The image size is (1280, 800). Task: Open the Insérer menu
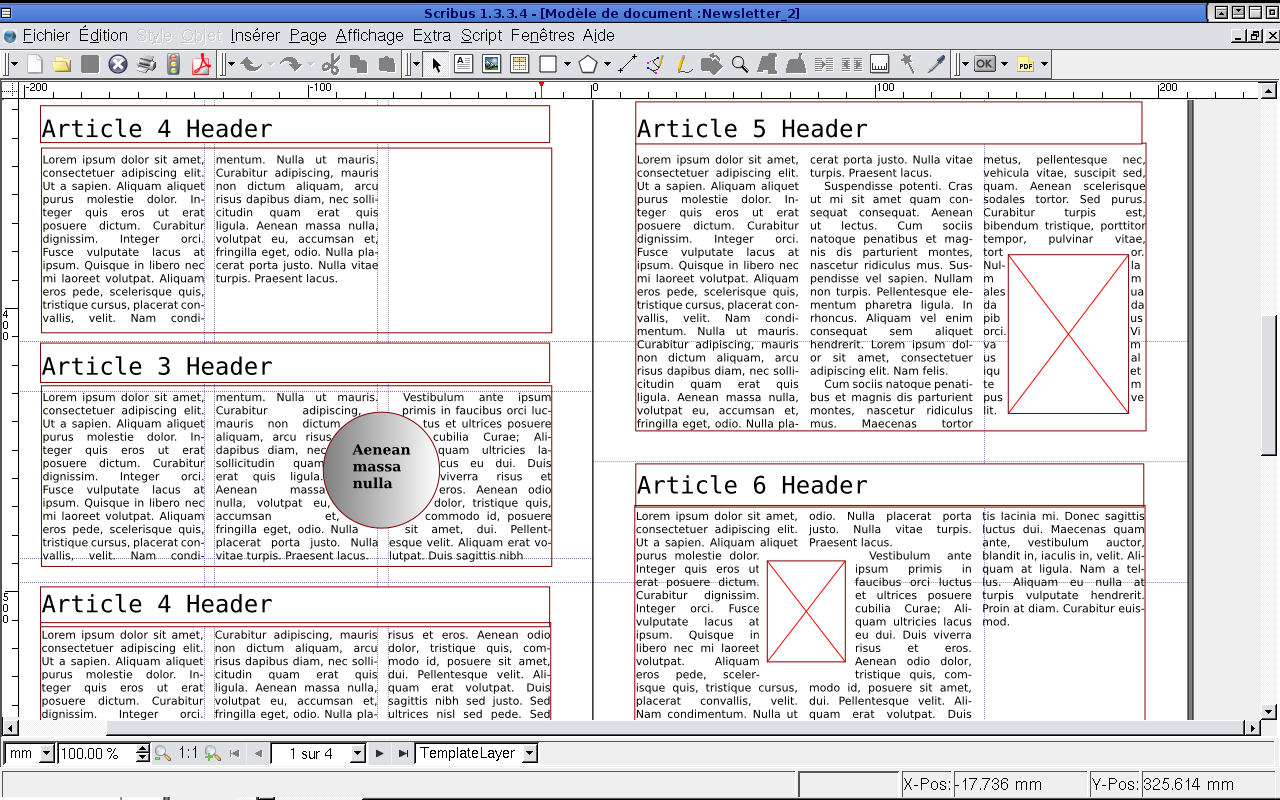coord(255,35)
